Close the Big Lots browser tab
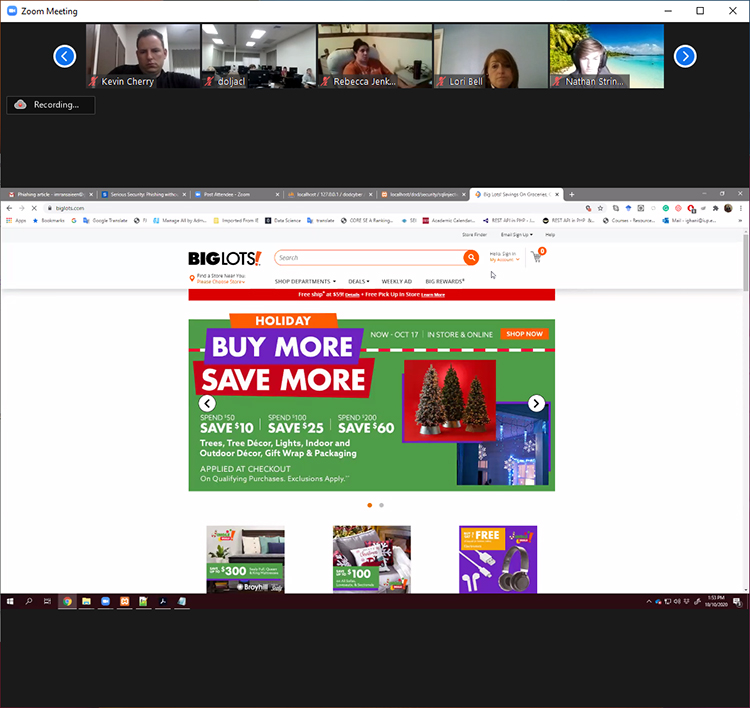The width and height of the screenshot is (750, 708). point(557,194)
